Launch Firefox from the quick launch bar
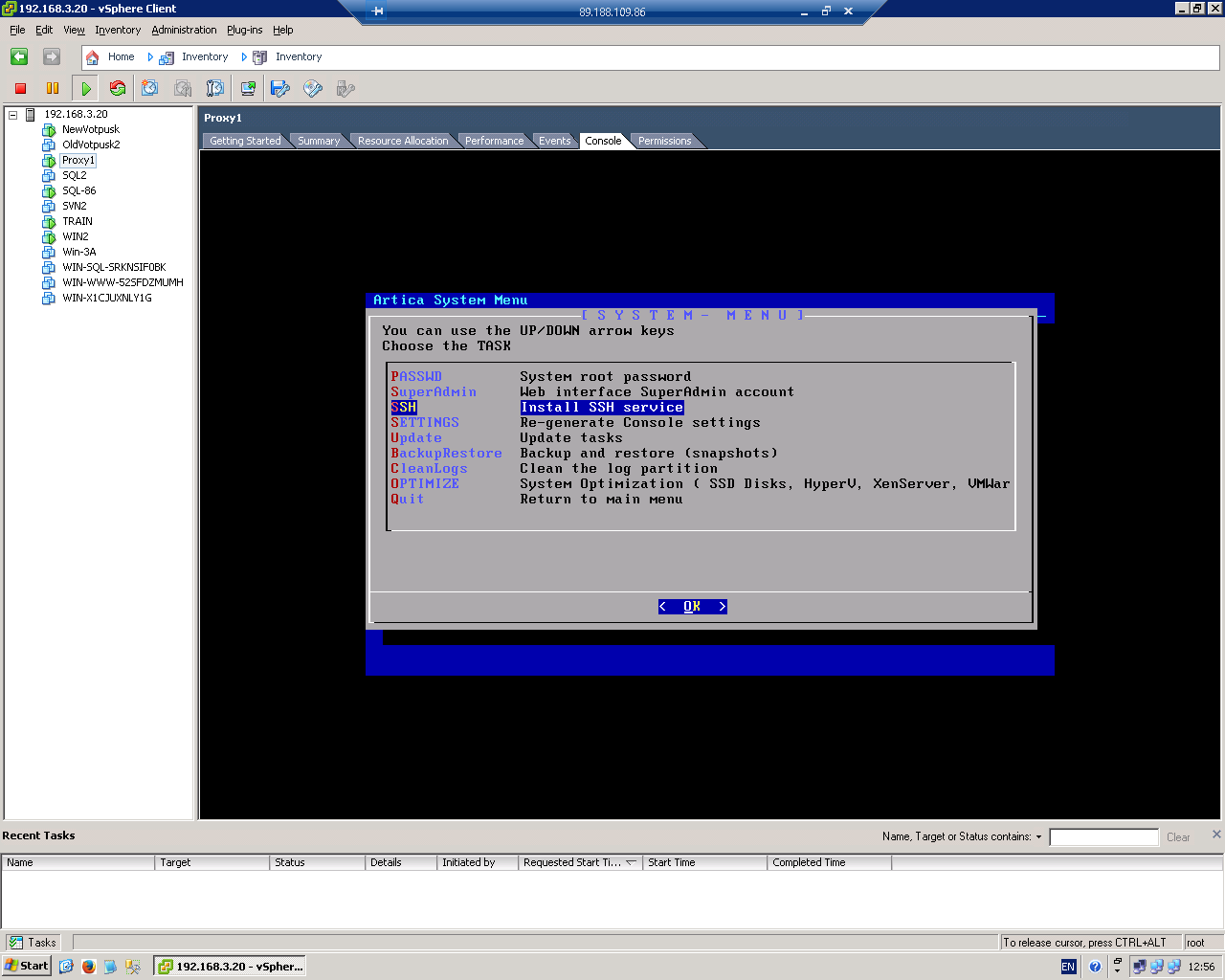This screenshot has height=980, width=1225. (x=89, y=967)
